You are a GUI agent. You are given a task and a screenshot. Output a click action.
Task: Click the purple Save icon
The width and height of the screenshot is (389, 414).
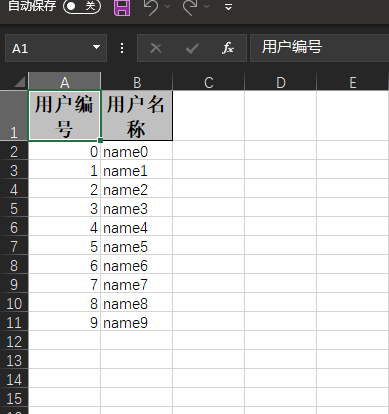[x=122, y=8]
